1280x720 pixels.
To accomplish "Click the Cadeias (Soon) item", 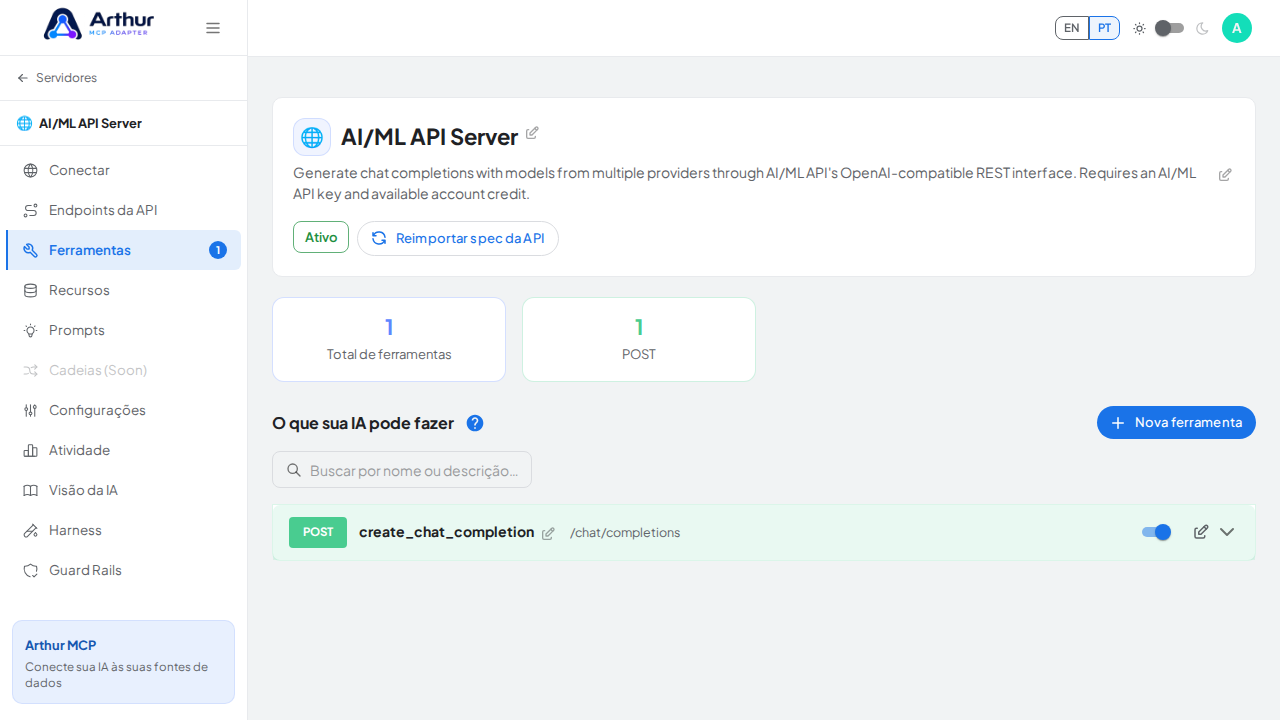I will click(x=123, y=370).
